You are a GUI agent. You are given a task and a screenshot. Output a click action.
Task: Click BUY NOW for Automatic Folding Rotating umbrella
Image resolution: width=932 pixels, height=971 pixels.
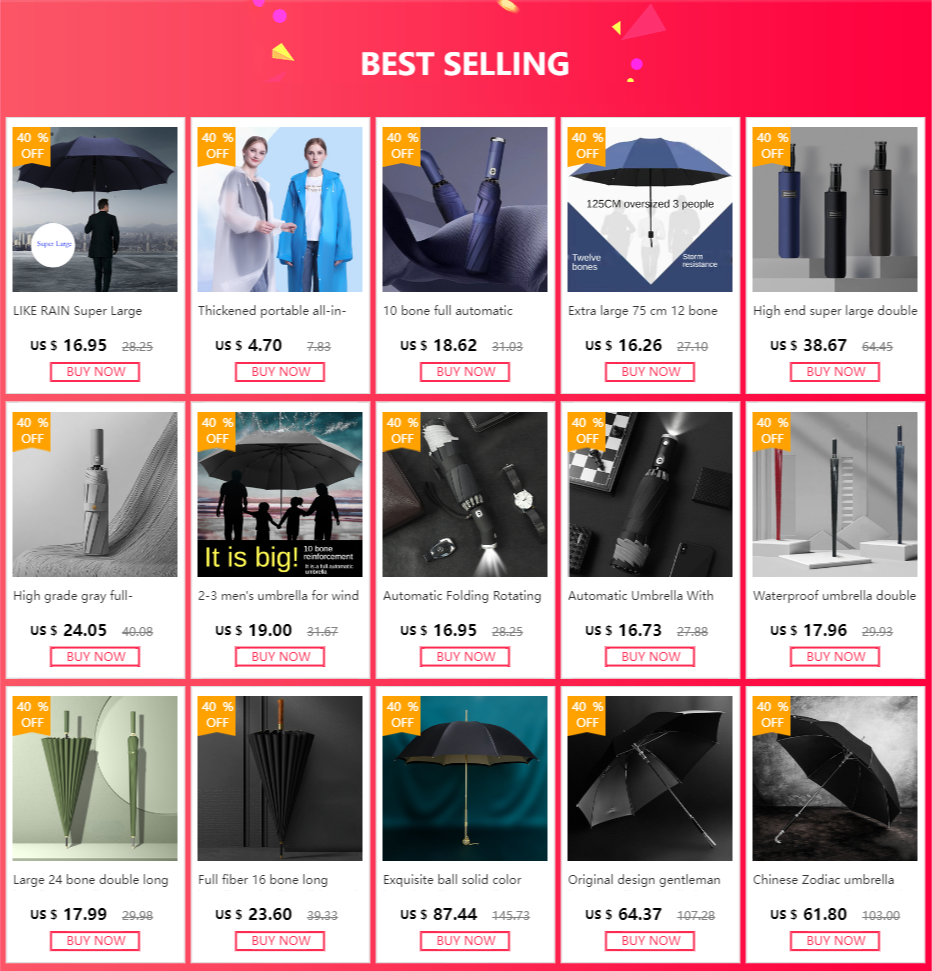[465, 656]
